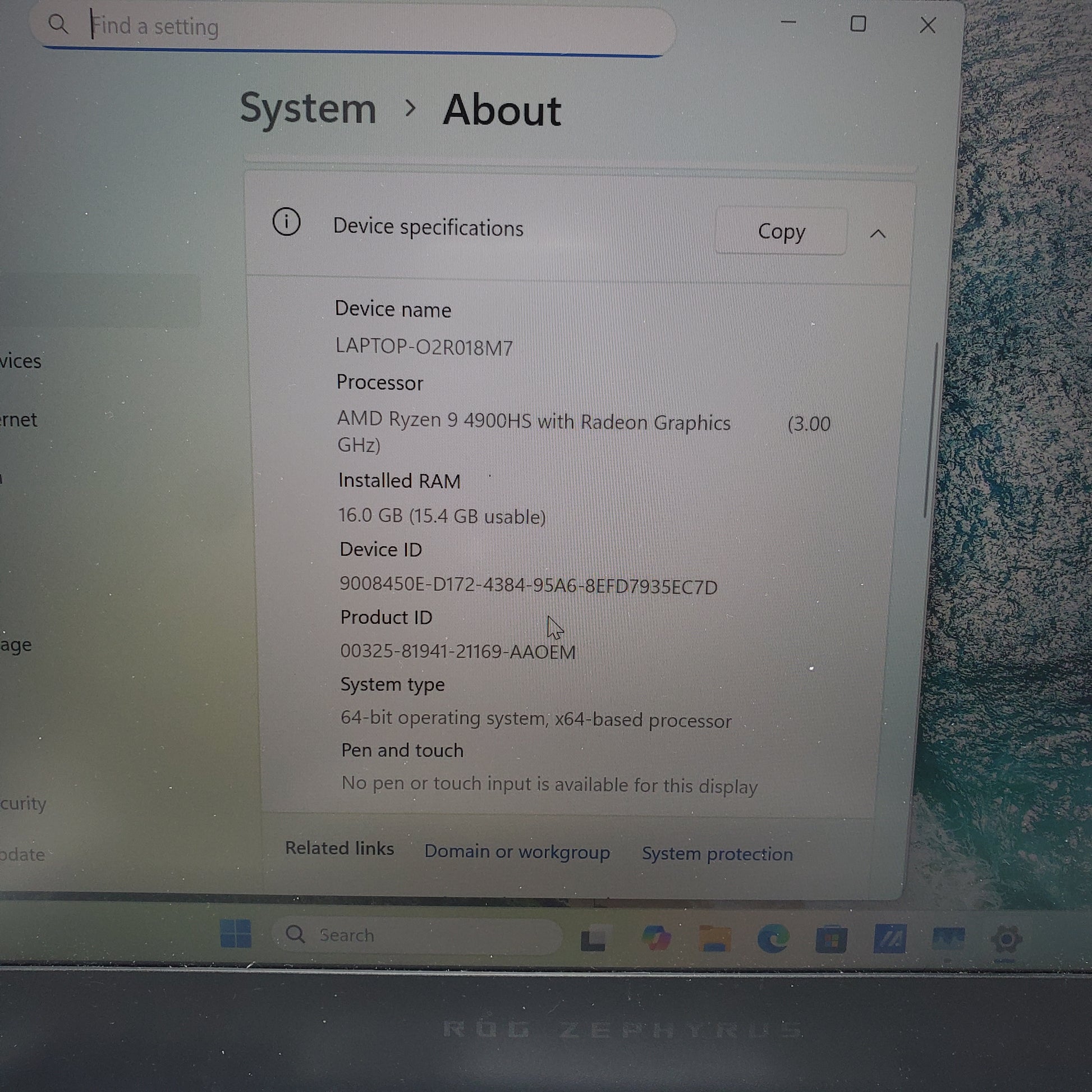Image resolution: width=1092 pixels, height=1092 pixels.
Task: Click the search magnifier in Find a setting
Action: (x=58, y=24)
